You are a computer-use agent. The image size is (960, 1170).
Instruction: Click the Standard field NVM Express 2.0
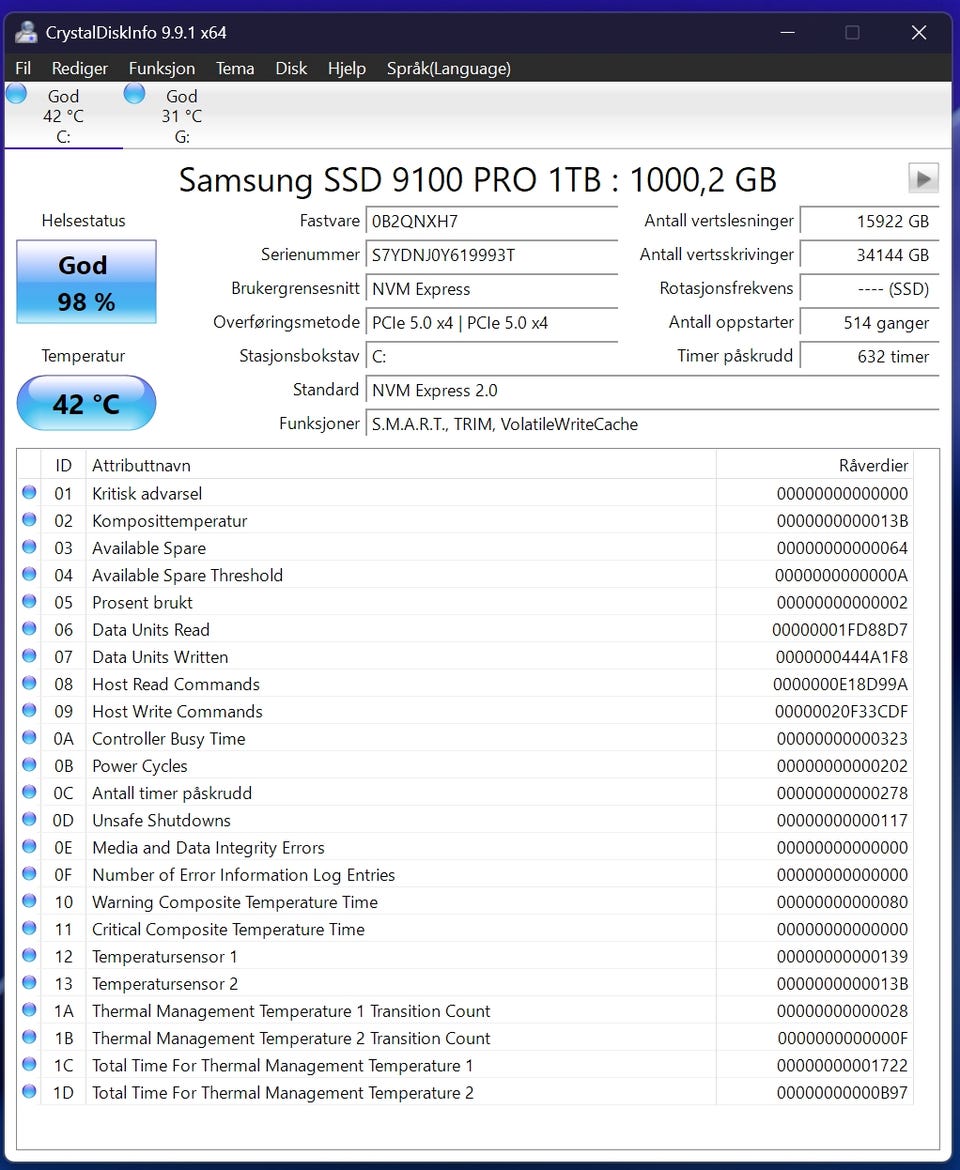(x=652, y=390)
